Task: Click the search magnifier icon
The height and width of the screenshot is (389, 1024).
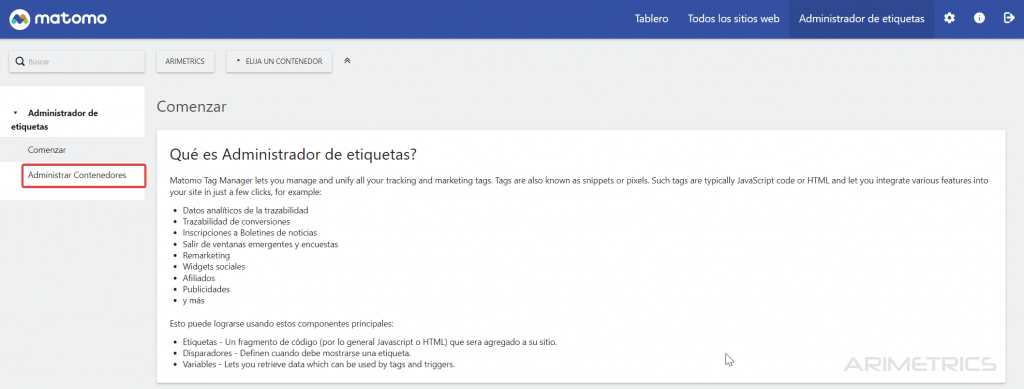Action: click(20, 61)
